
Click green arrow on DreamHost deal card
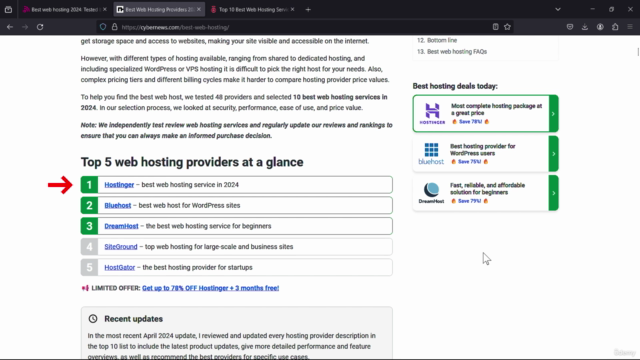coord(553,193)
